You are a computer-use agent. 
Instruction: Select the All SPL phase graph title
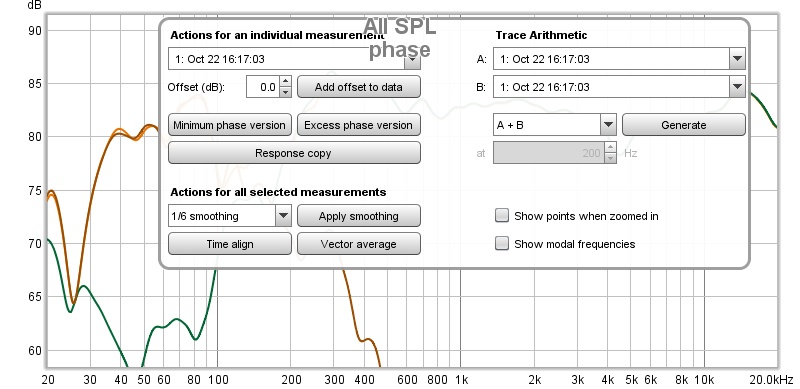click(399, 38)
